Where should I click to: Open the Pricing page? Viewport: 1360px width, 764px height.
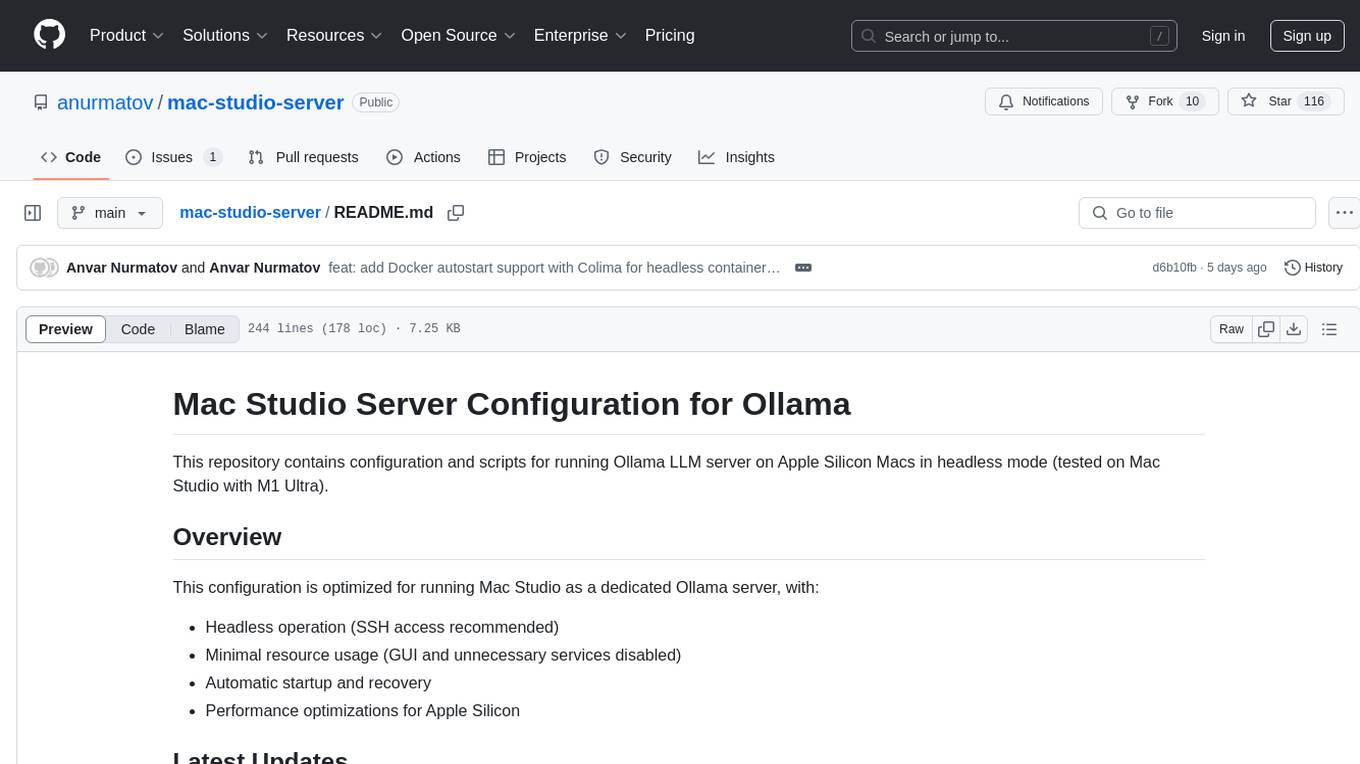670,35
